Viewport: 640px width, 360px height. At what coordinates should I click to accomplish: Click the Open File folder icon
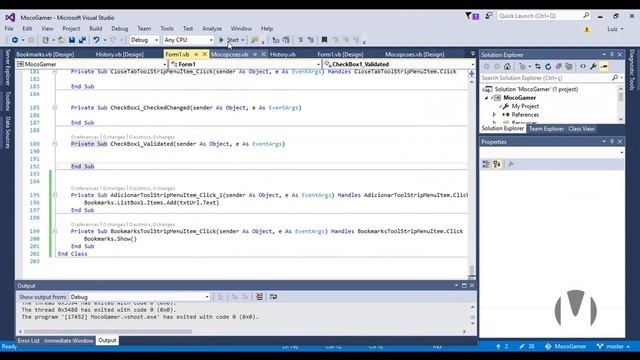click(x=61, y=40)
